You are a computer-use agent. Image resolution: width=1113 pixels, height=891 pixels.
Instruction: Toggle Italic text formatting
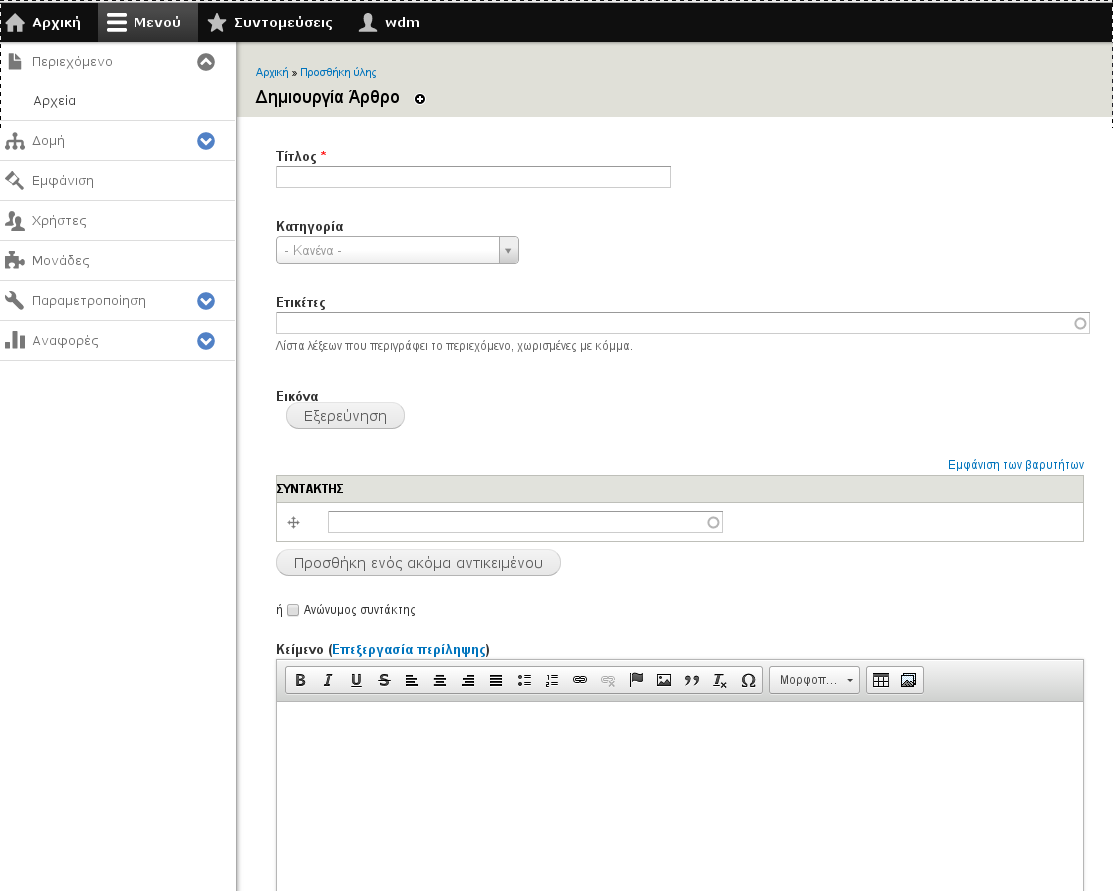pyautogui.click(x=328, y=680)
